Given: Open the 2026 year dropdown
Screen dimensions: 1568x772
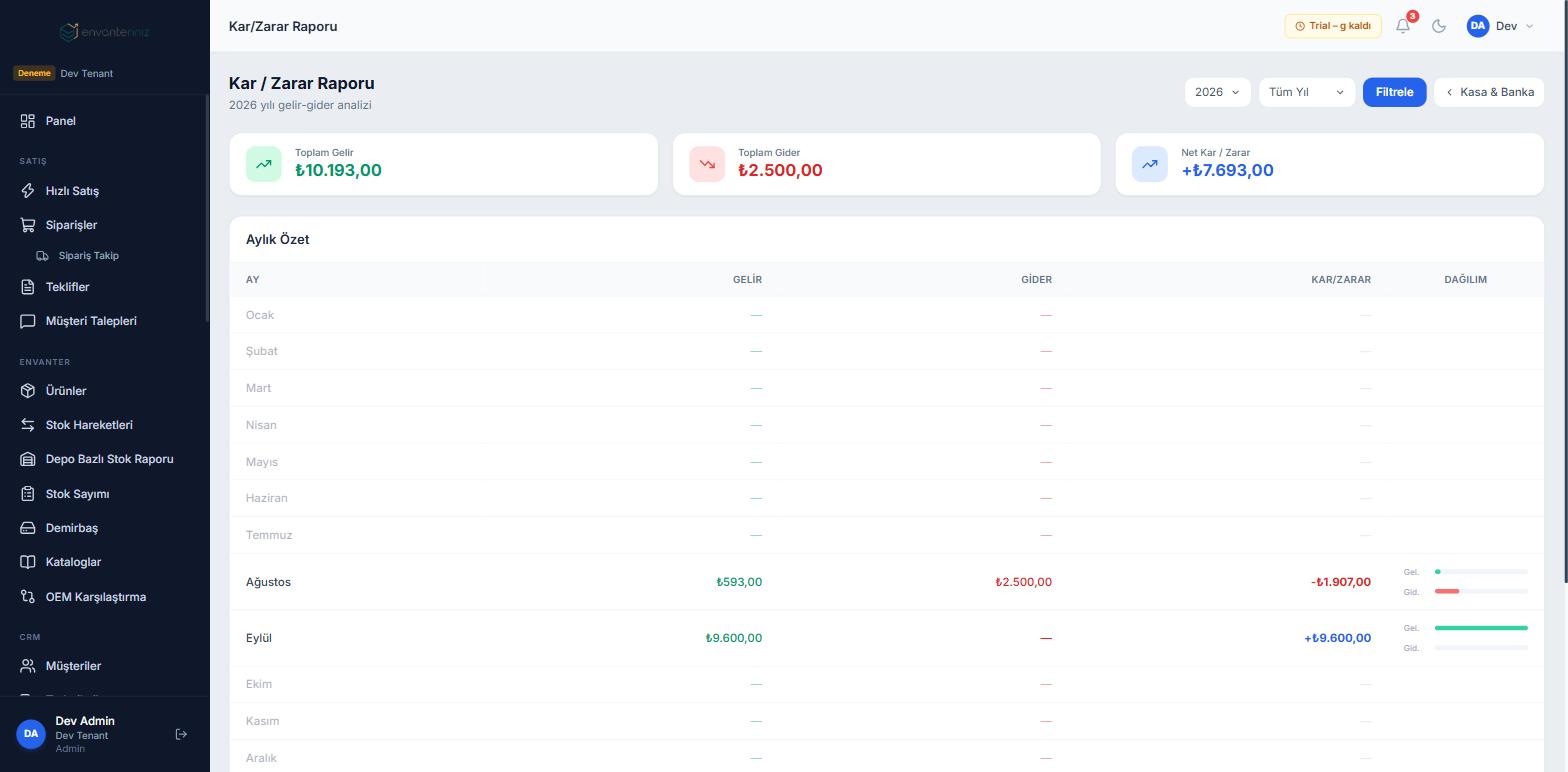Looking at the screenshot, I should tap(1217, 92).
